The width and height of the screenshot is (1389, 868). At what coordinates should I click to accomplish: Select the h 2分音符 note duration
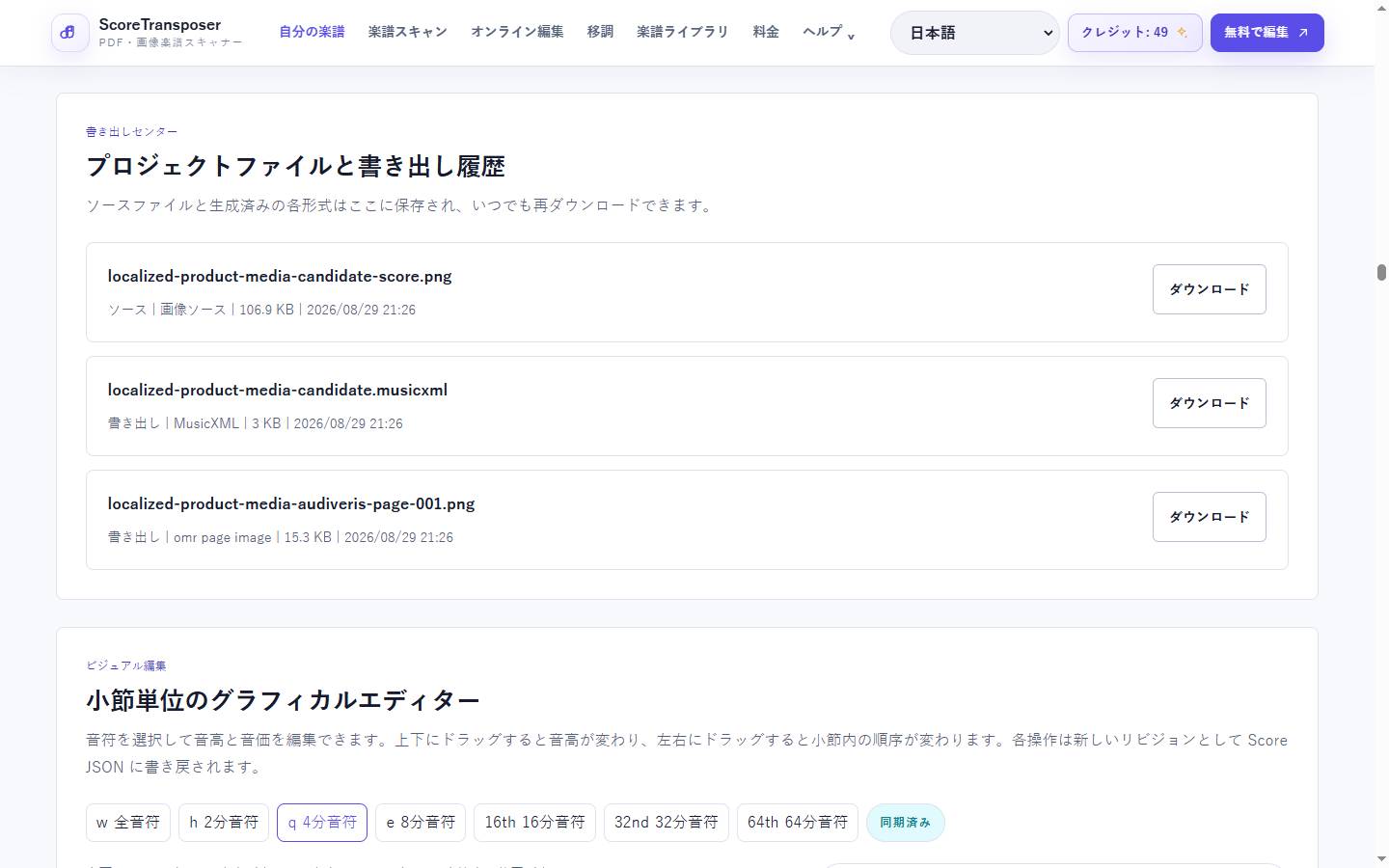tap(224, 823)
